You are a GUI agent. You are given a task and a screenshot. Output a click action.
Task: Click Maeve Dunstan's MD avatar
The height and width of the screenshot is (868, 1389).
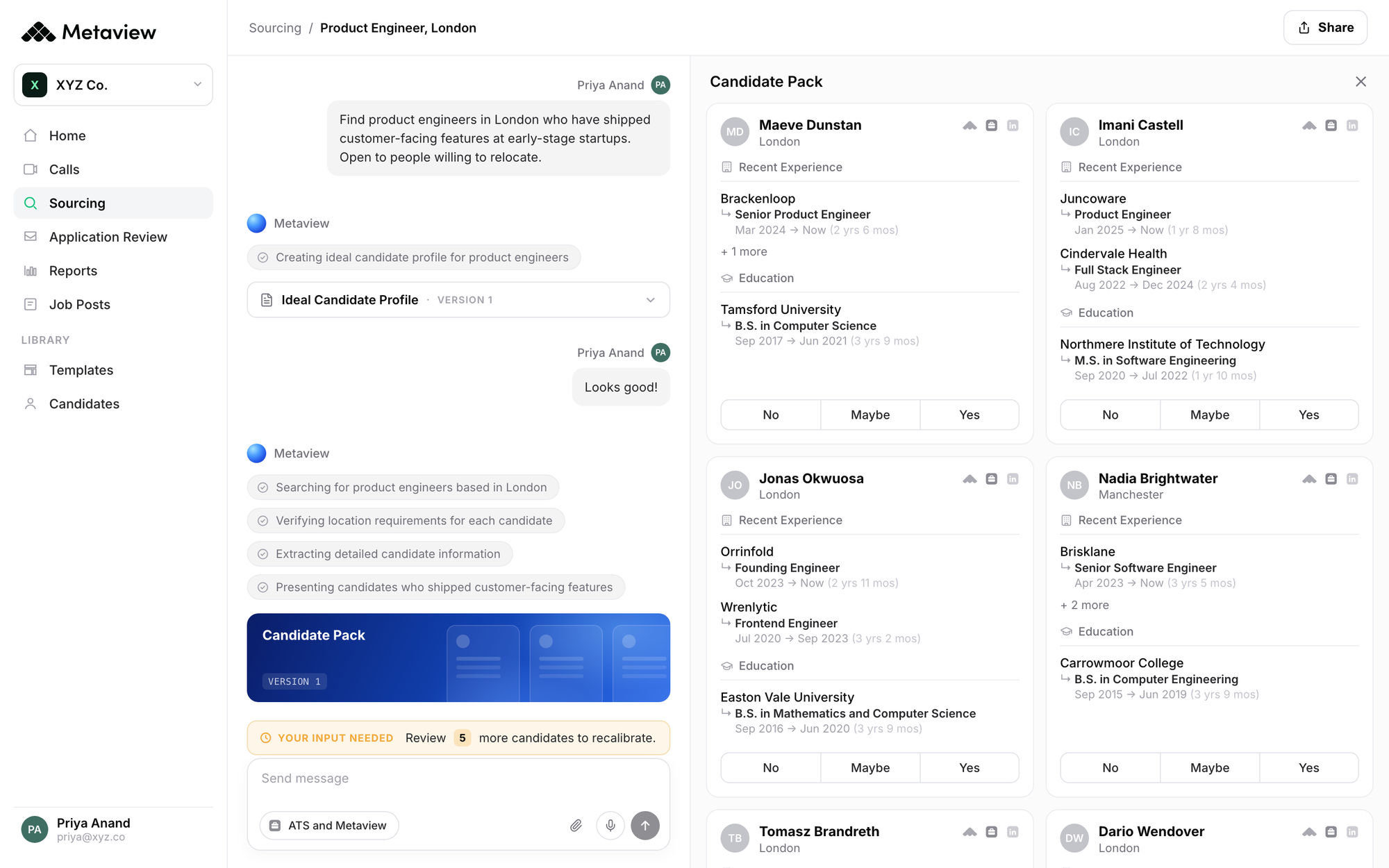click(735, 132)
